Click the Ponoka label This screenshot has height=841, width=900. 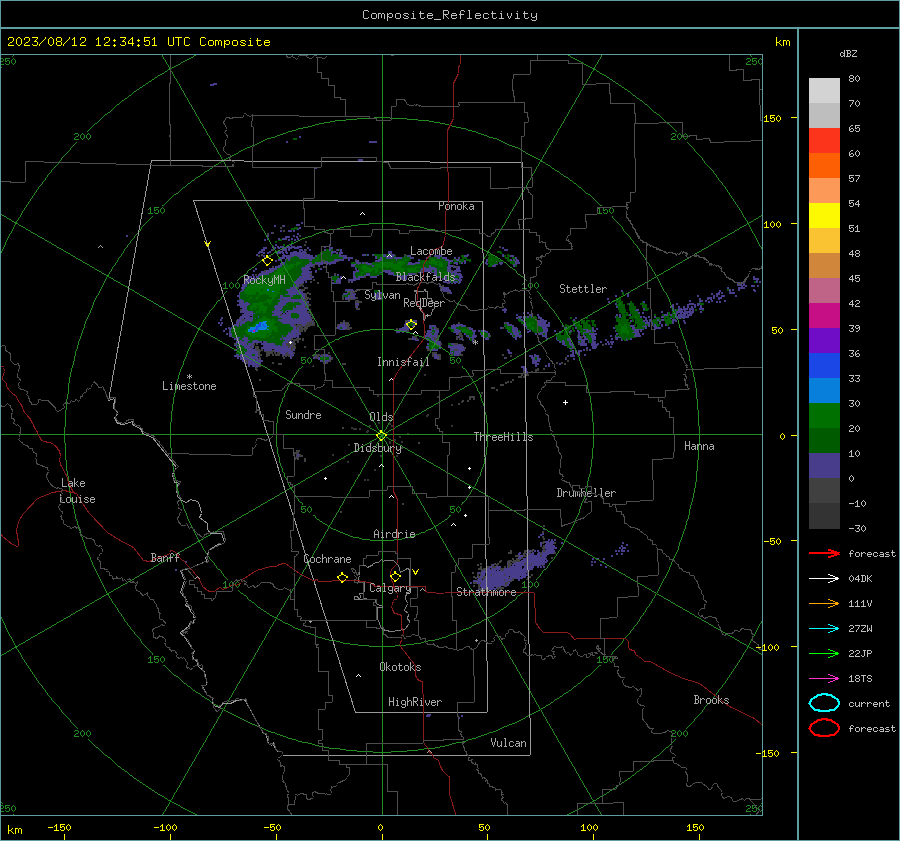point(456,206)
